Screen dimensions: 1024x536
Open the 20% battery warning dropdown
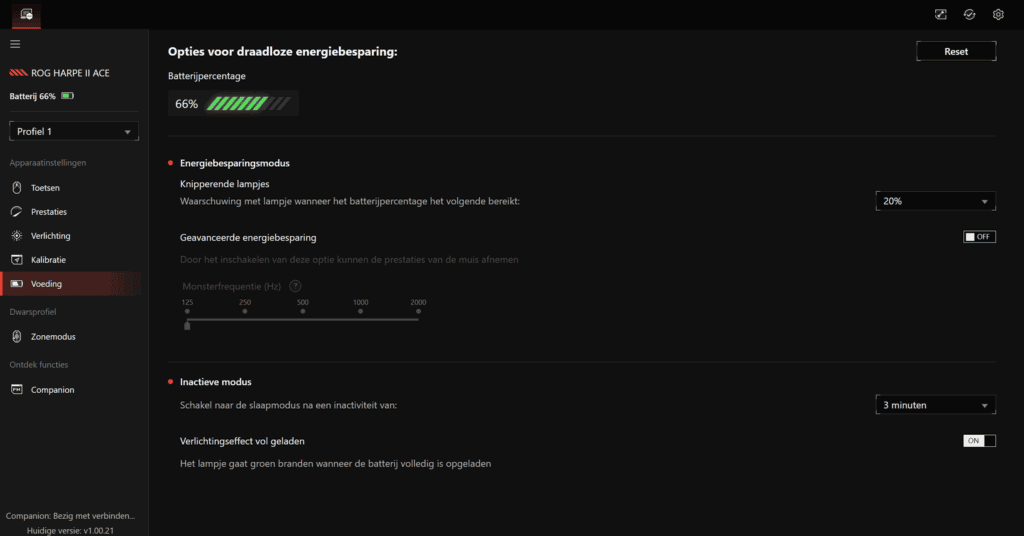click(x=935, y=201)
